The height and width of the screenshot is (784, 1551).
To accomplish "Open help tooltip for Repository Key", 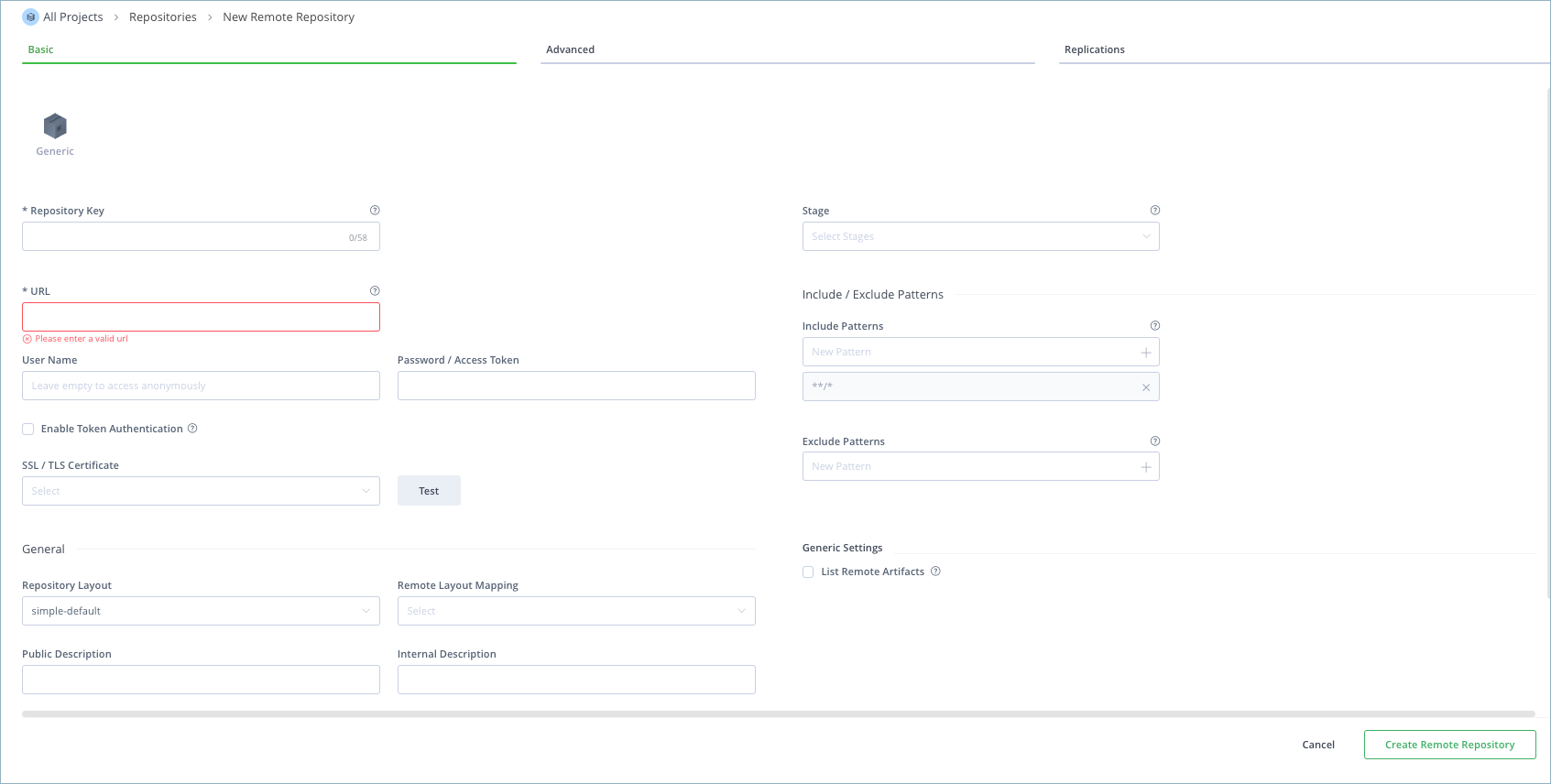I will [x=375, y=210].
